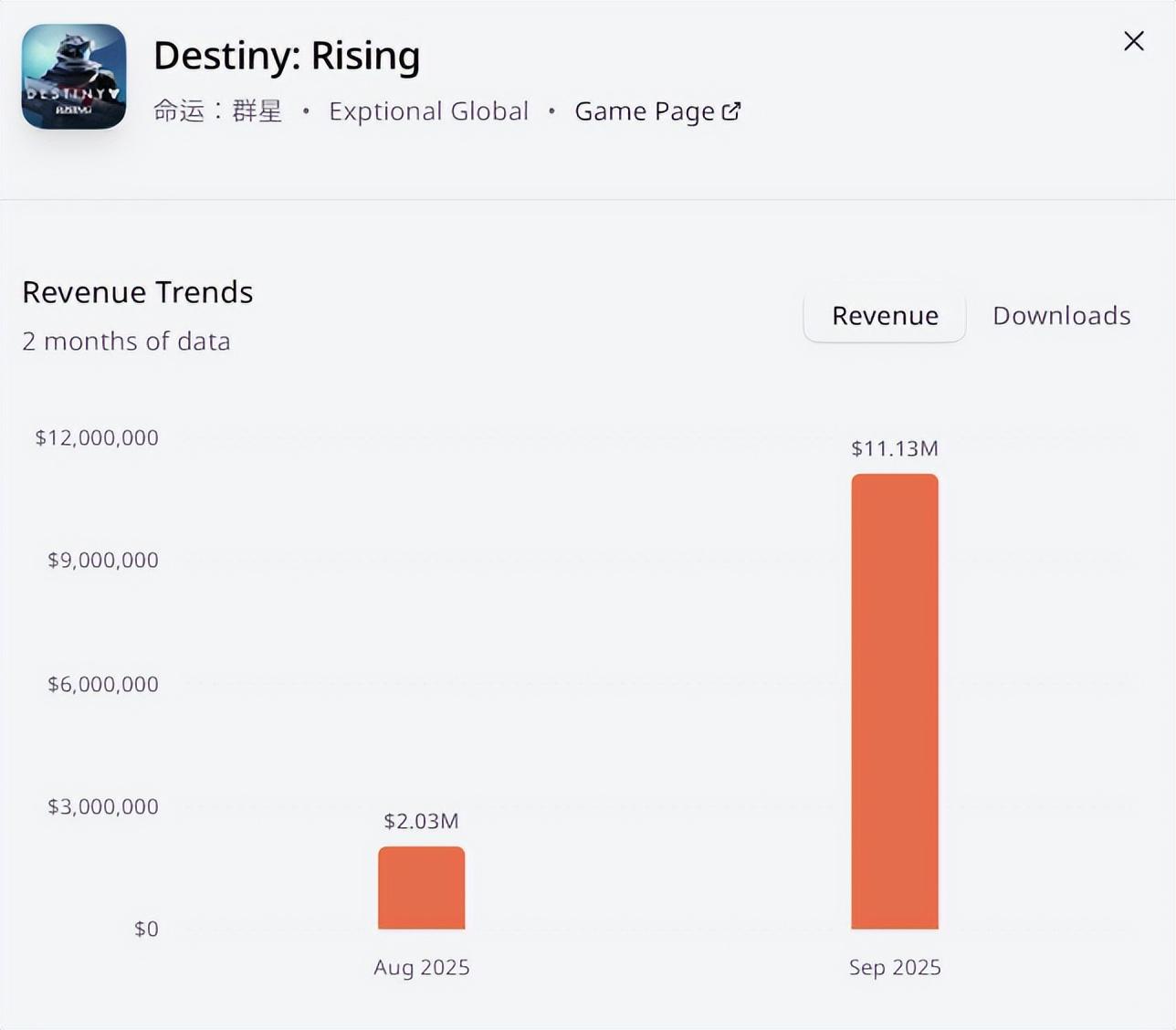Select the Exptional Global publisher name
The width and height of the screenshot is (1176, 1030).
pyautogui.click(x=428, y=111)
